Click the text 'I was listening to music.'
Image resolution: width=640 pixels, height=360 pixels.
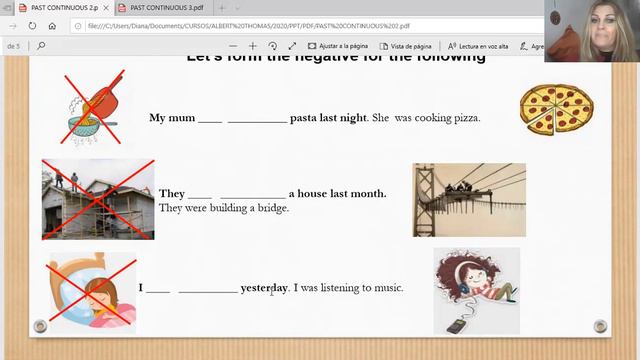[x=349, y=288]
